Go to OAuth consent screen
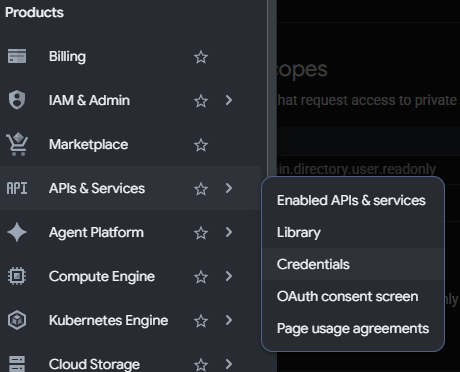 pyautogui.click(x=353, y=296)
